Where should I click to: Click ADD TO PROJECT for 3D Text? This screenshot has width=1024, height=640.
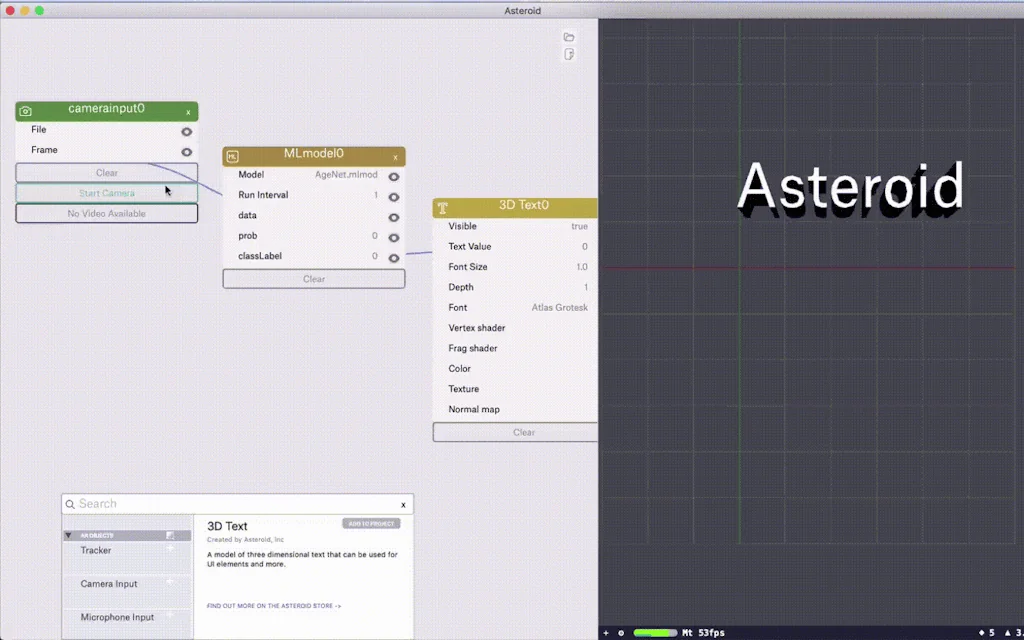tap(372, 523)
